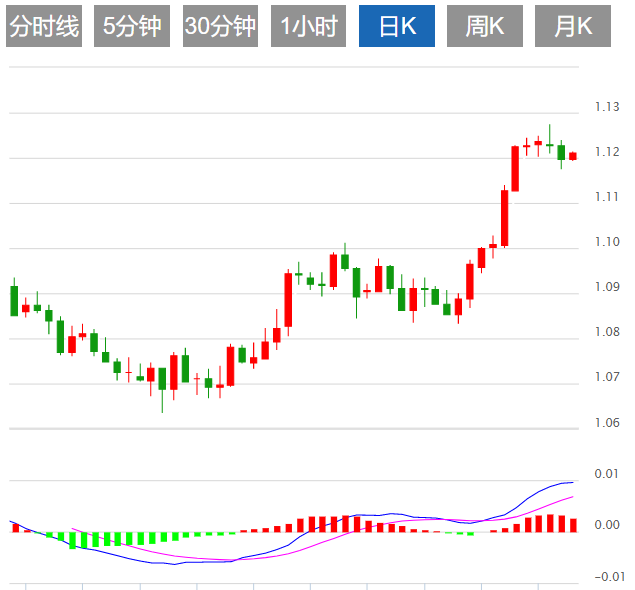Click the 1.11 price axis label

[607, 197]
